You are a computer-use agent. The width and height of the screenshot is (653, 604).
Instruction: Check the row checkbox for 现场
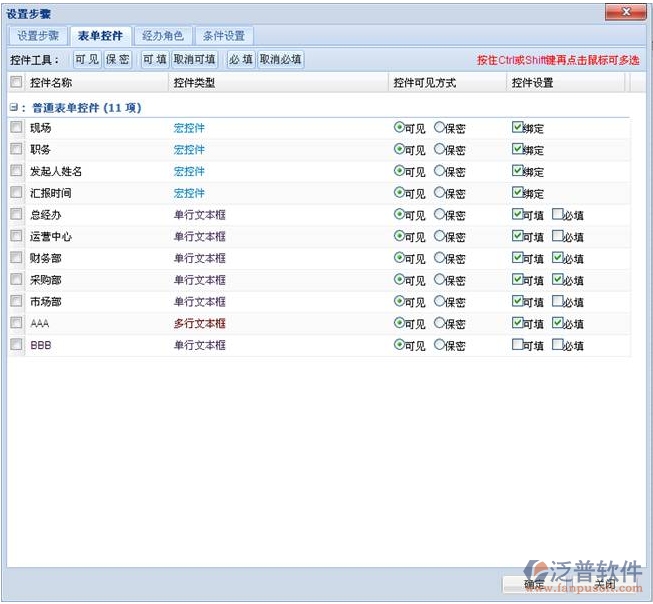click(16, 128)
